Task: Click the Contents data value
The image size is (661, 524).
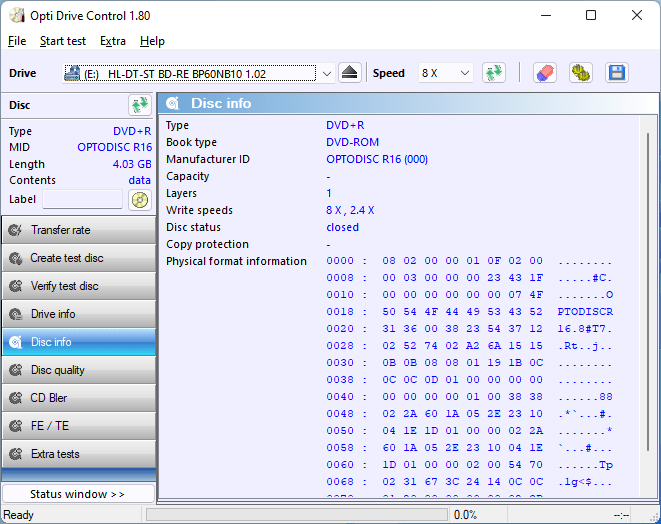Action: click(140, 180)
